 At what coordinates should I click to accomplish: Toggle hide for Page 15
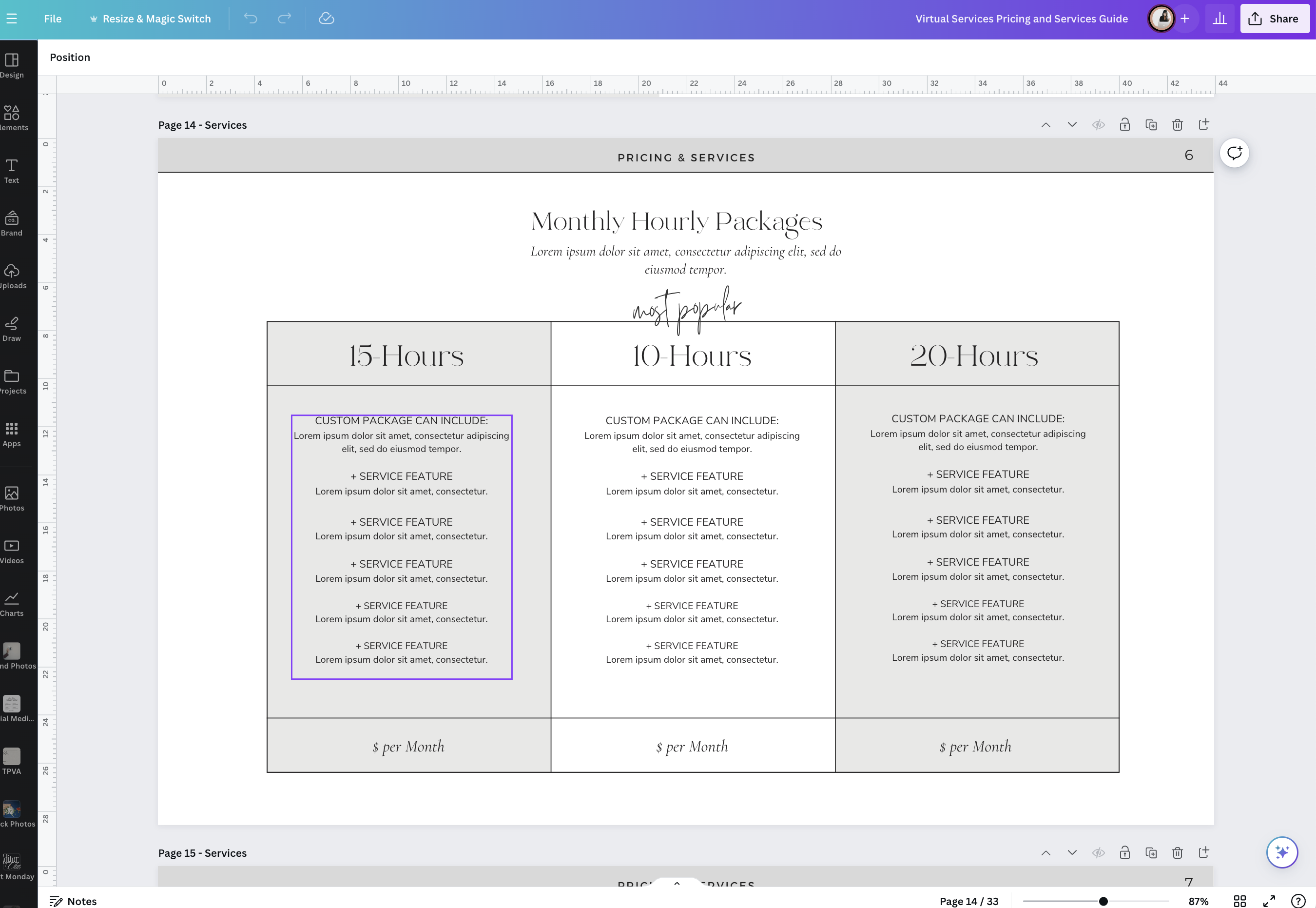(x=1098, y=853)
